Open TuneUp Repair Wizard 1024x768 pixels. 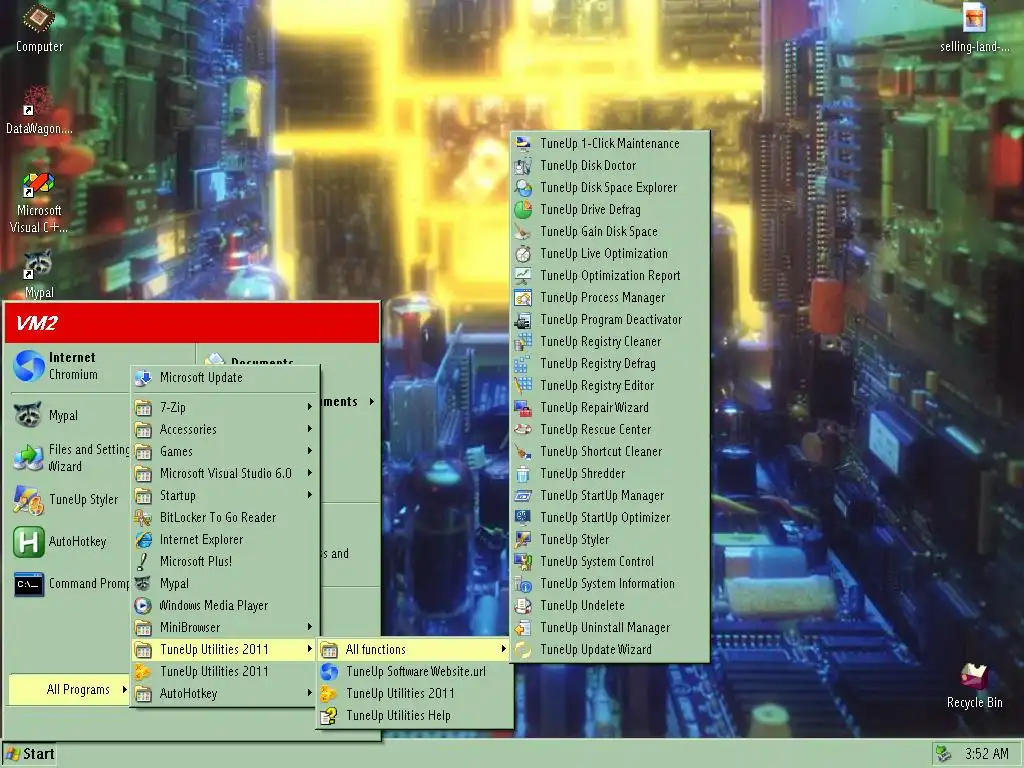[x=609, y=408]
